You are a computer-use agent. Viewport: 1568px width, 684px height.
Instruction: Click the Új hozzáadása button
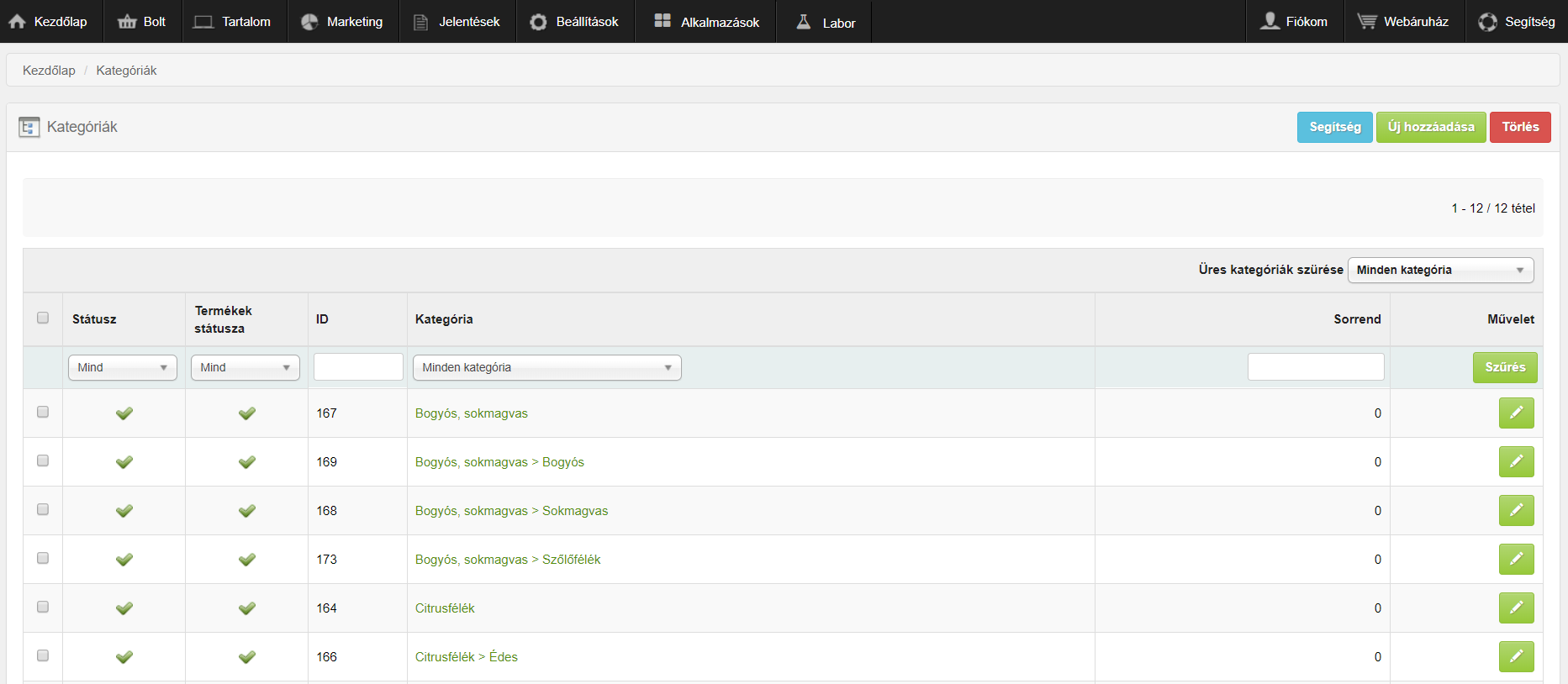(1431, 127)
